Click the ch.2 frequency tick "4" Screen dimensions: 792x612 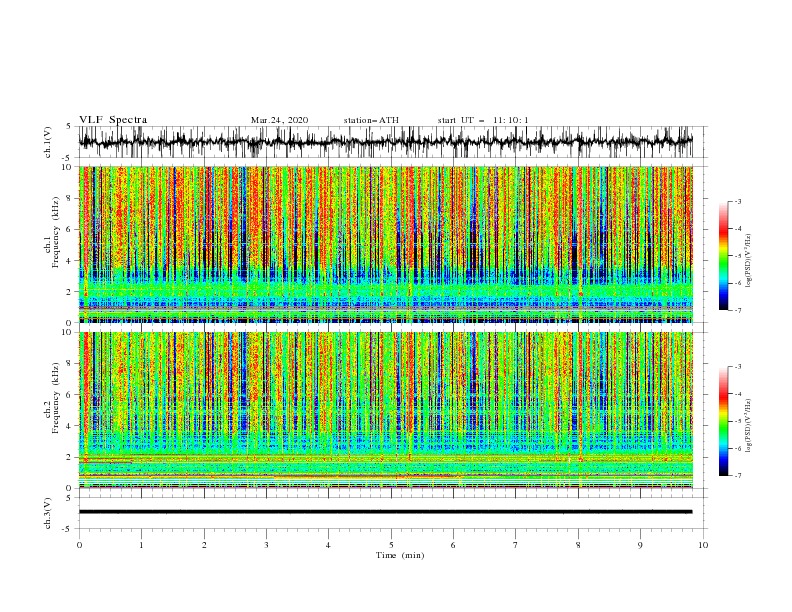tap(69, 426)
